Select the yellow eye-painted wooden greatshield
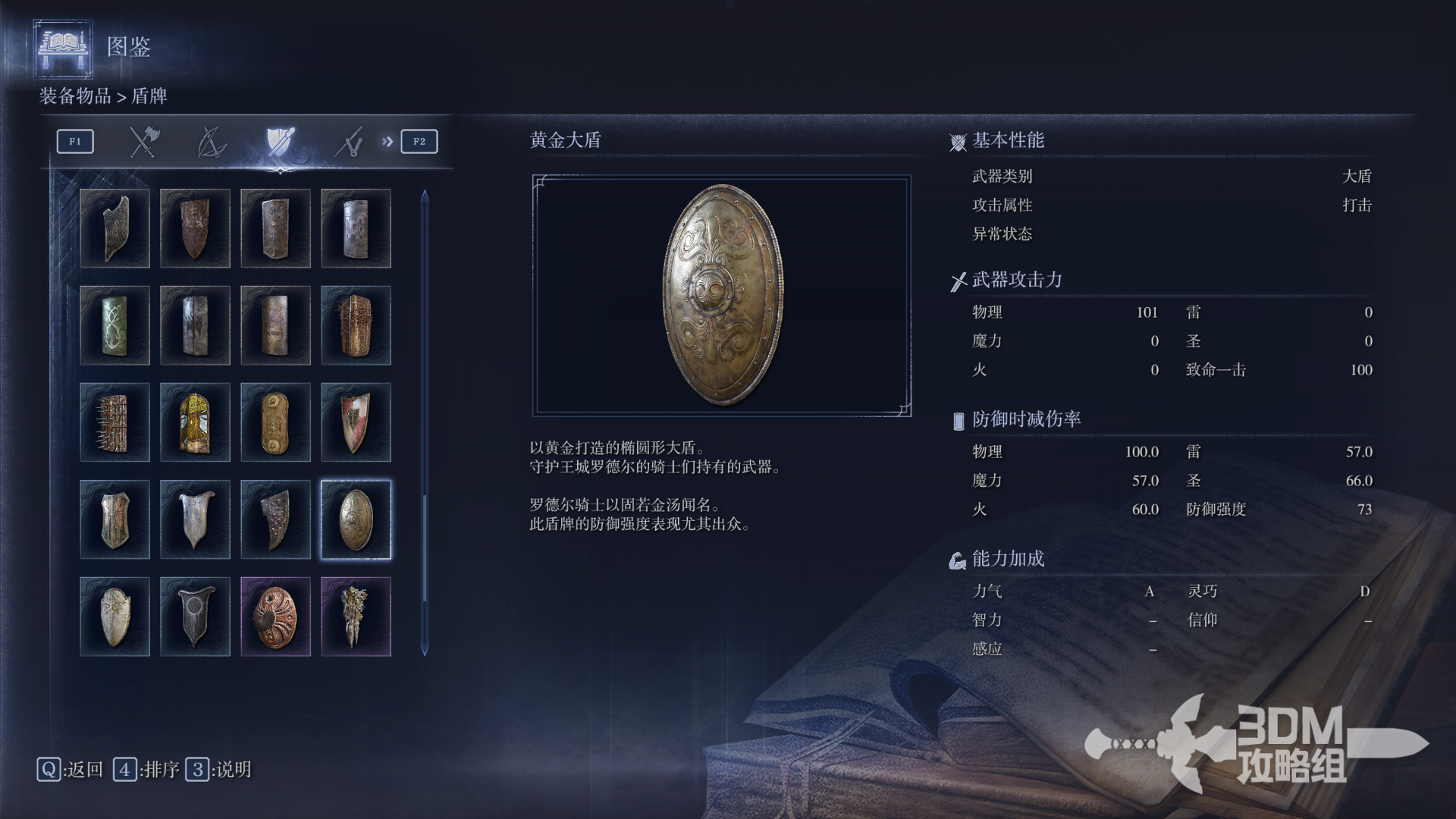Screen dimensions: 1456x819 point(195,422)
